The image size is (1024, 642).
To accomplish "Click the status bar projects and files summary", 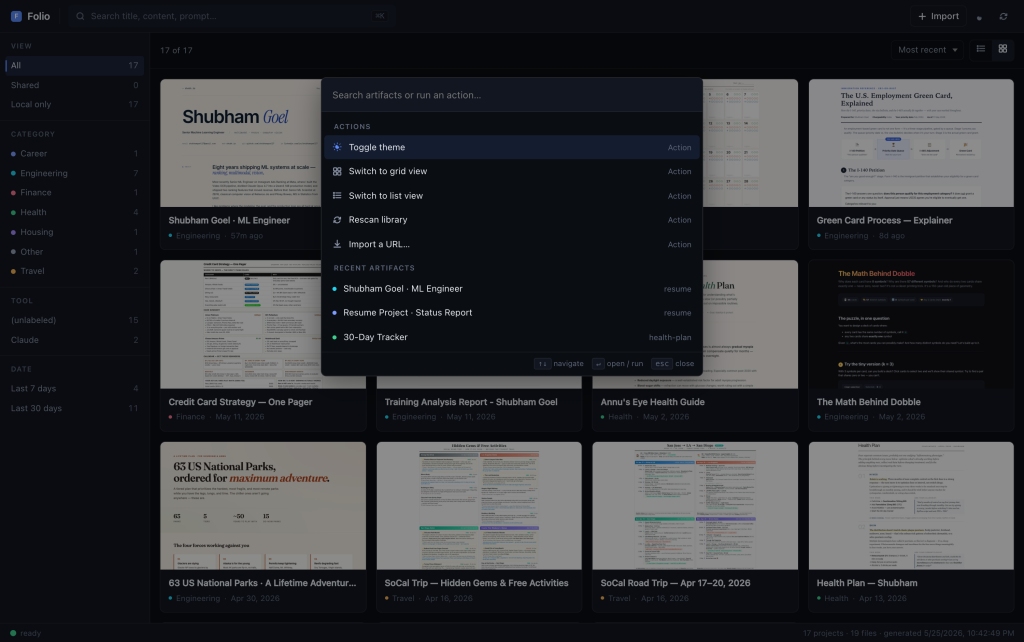I will [908, 634].
